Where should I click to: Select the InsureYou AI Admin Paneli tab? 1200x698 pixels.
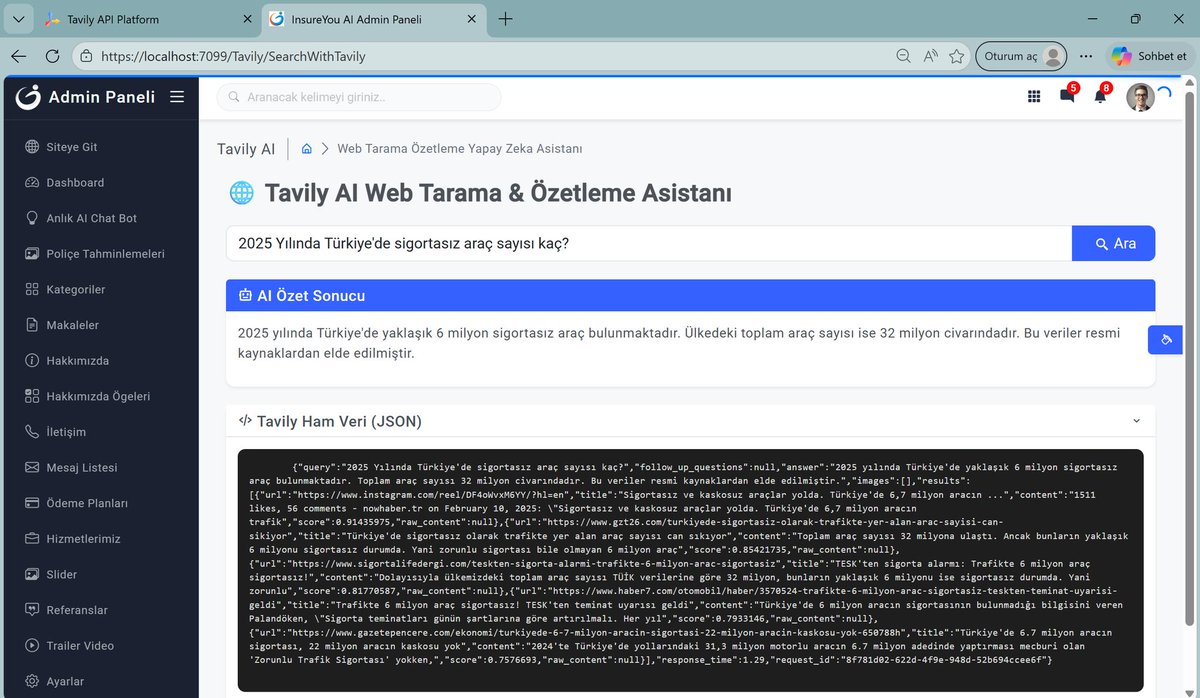(378, 19)
